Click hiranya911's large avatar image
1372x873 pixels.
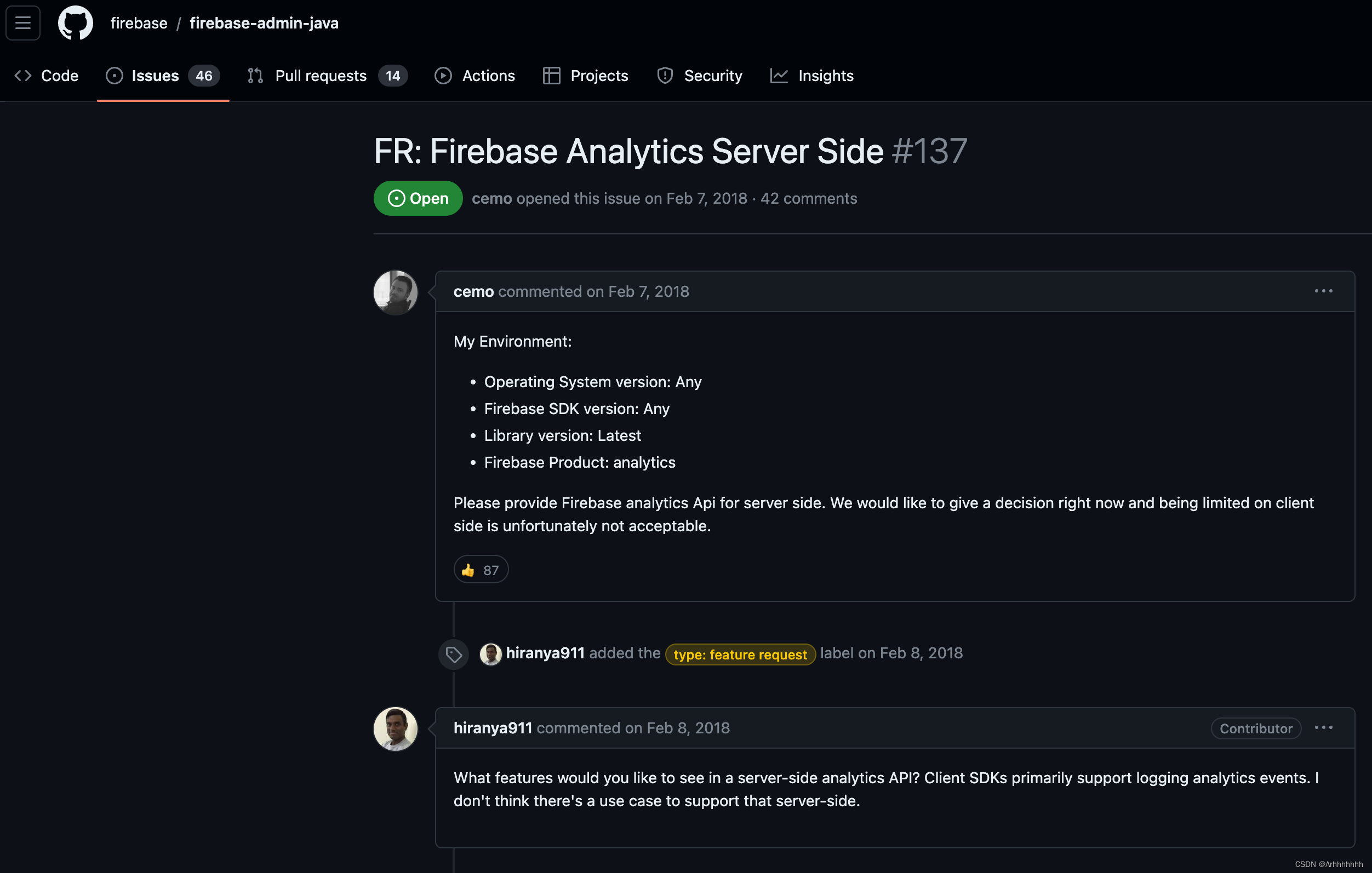[x=396, y=729]
